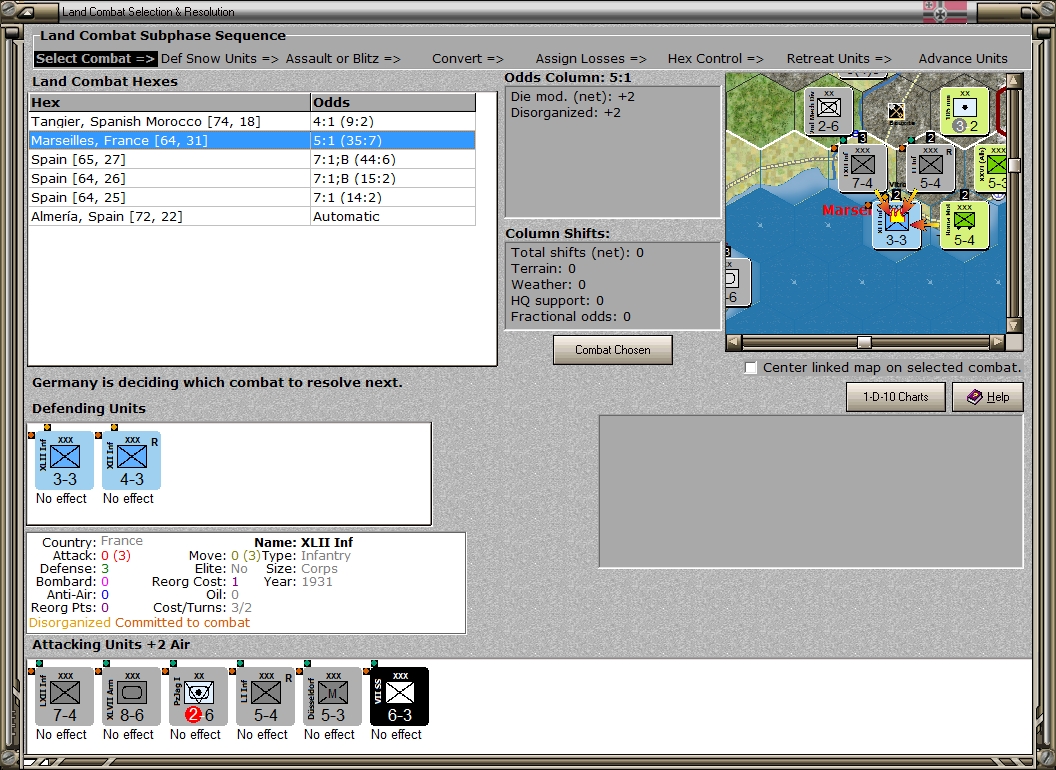Click the green 5-4 unit on map

[x=964, y=225]
